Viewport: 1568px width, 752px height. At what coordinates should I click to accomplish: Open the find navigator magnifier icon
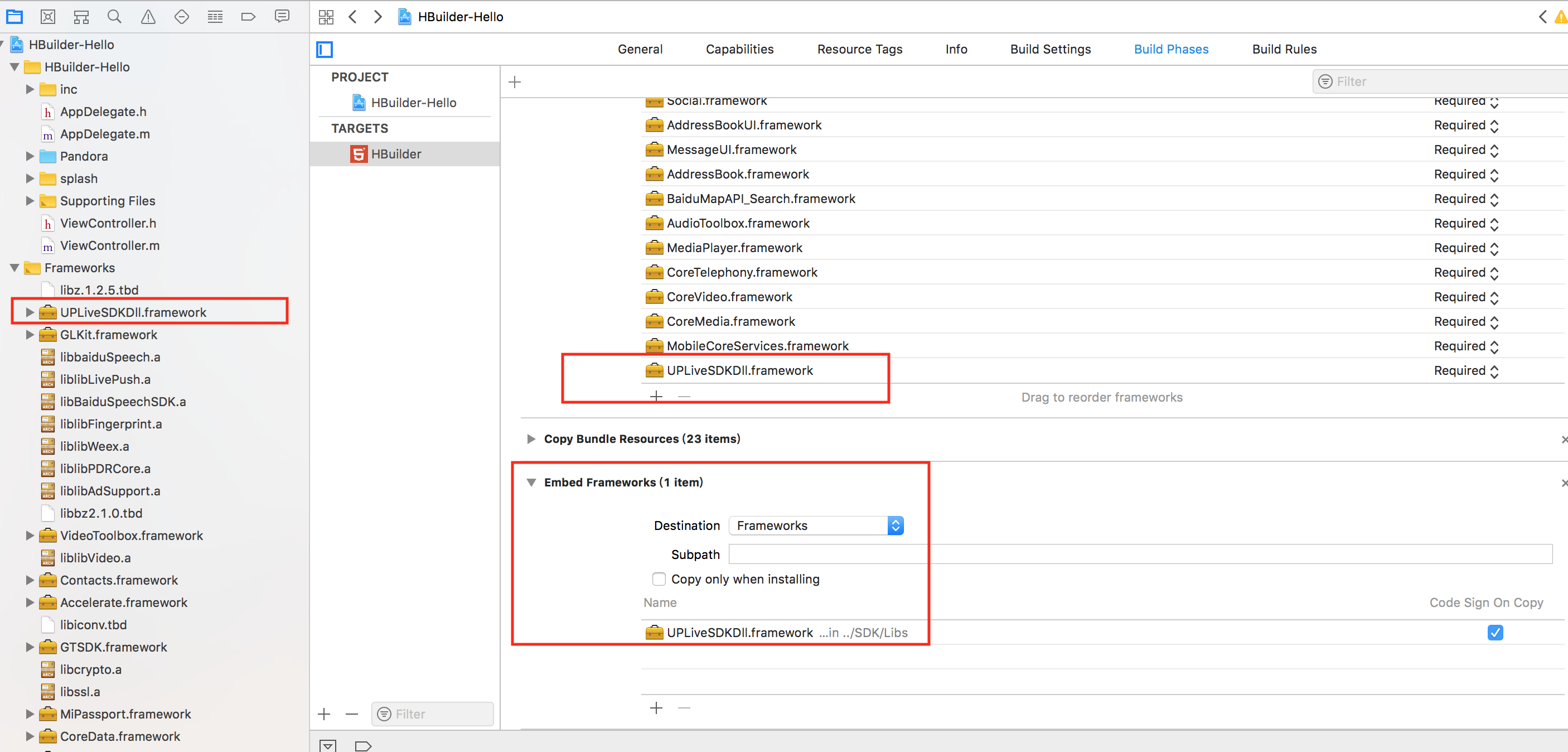click(x=114, y=16)
